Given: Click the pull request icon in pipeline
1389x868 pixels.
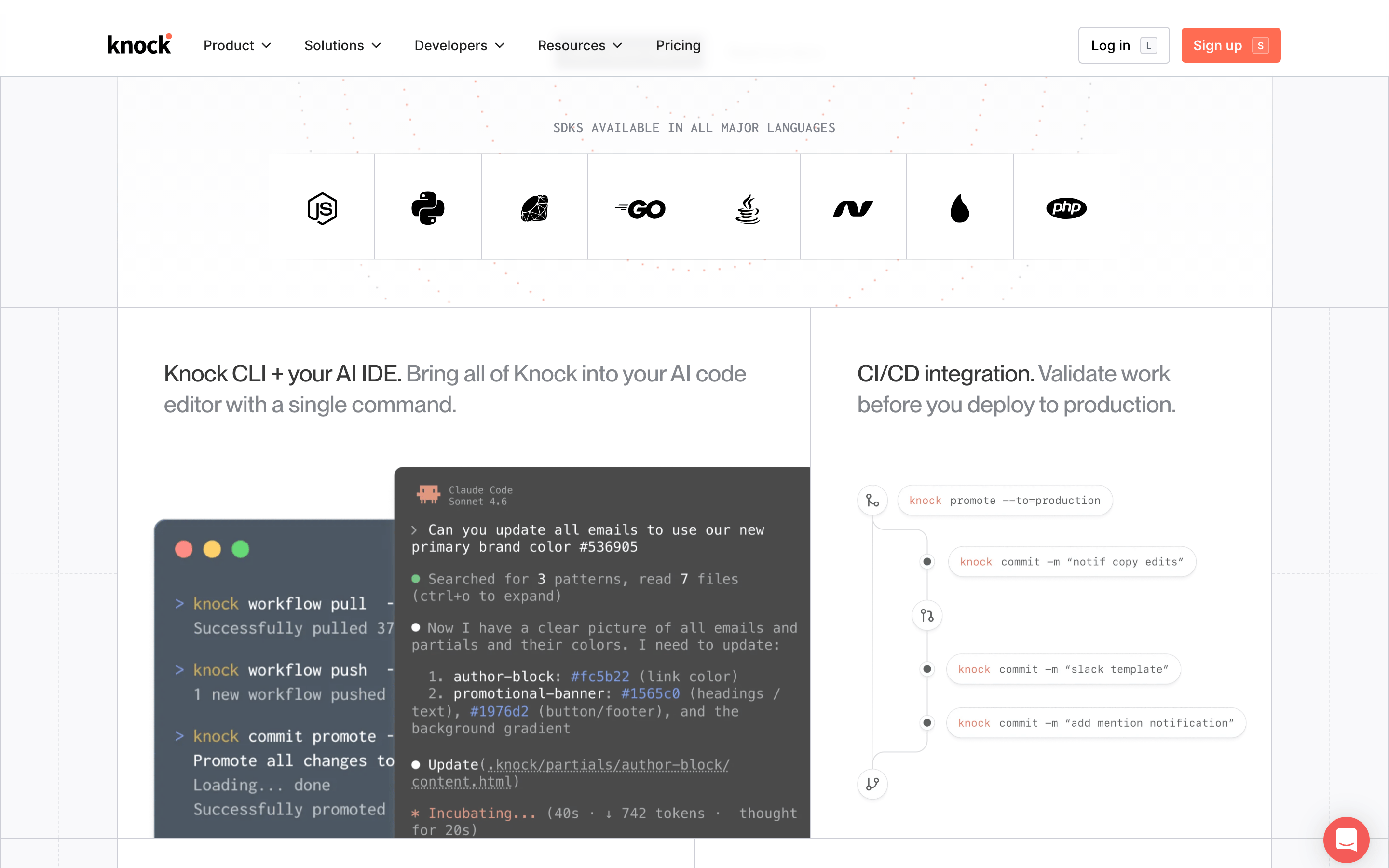Looking at the screenshot, I should click(927, 615).
